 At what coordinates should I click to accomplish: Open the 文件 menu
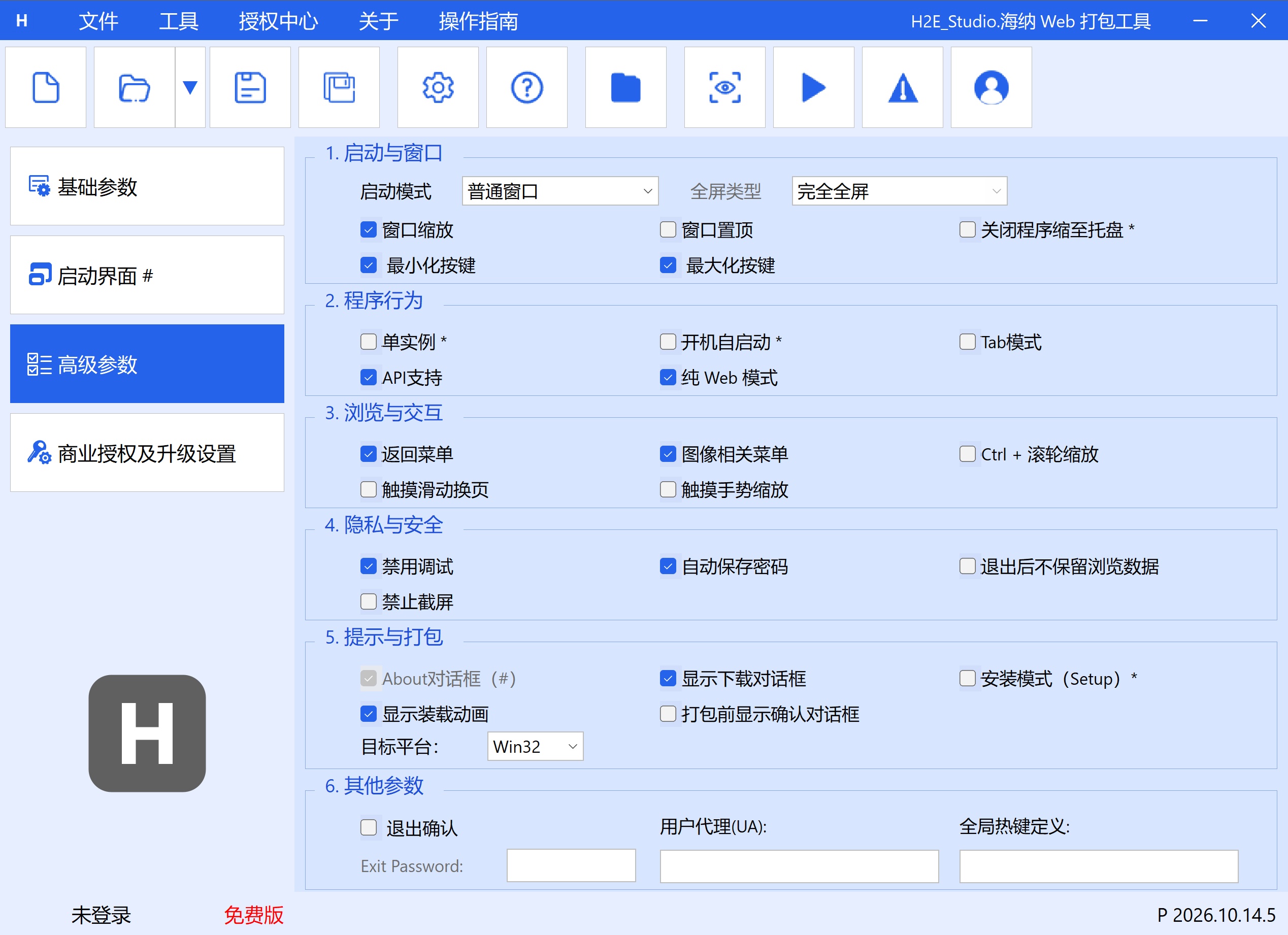(98, 21)
